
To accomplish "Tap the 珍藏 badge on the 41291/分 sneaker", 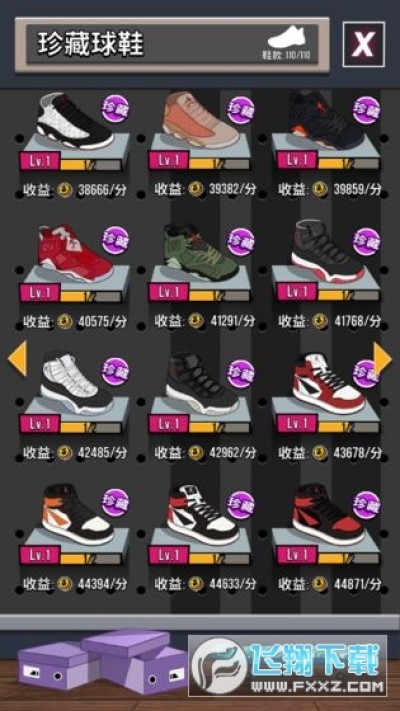I will pos(241,242).
